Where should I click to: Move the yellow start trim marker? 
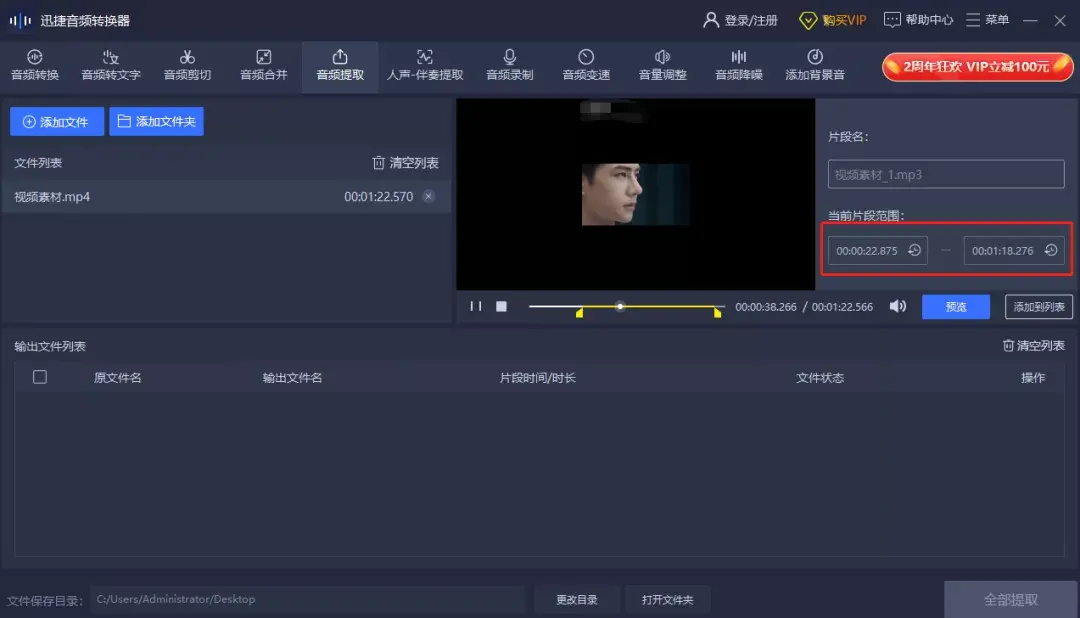click(x=580, y=313)
